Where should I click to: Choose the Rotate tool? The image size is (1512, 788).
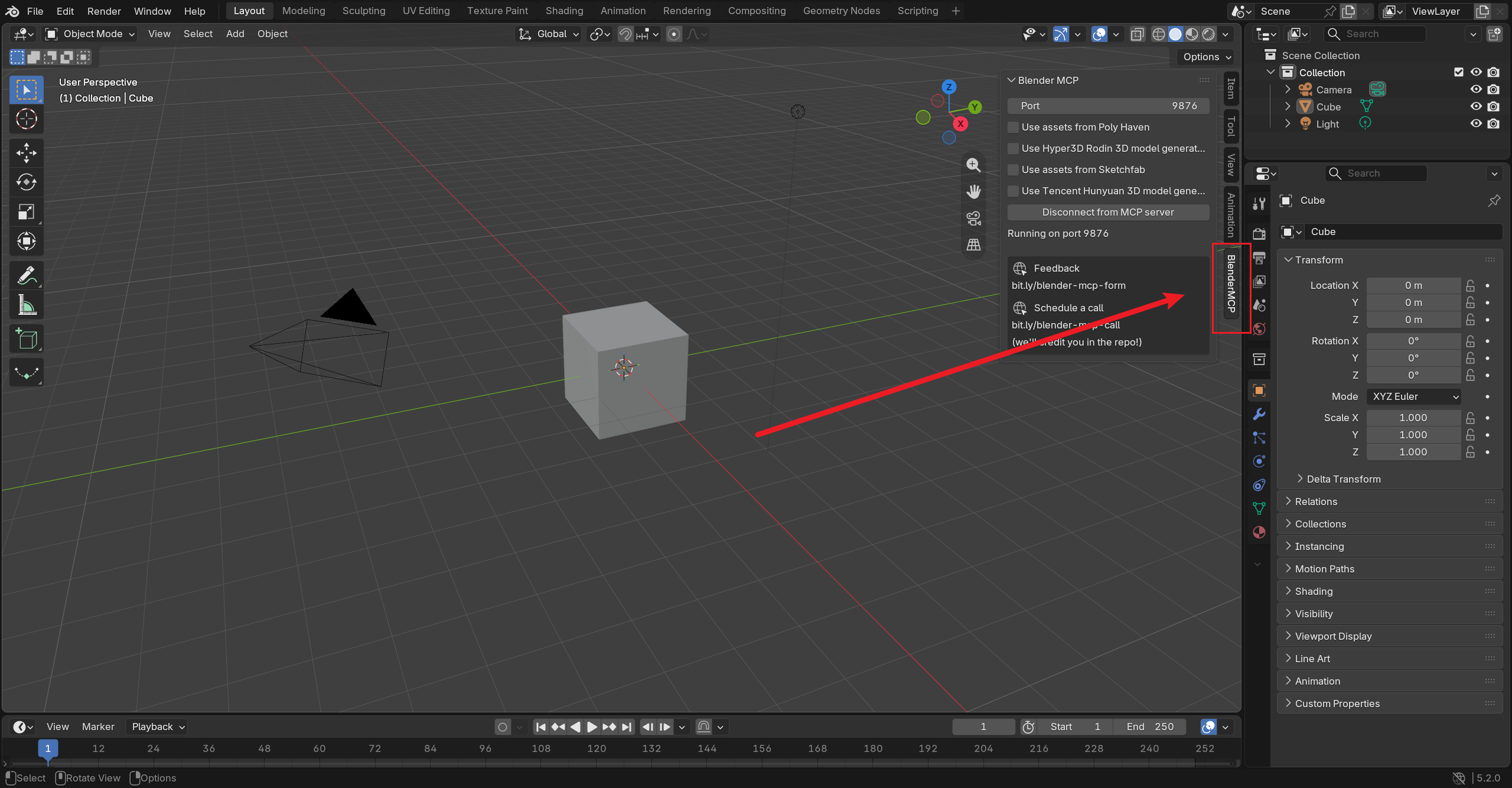pyautogui.click(x=26, y=182)
